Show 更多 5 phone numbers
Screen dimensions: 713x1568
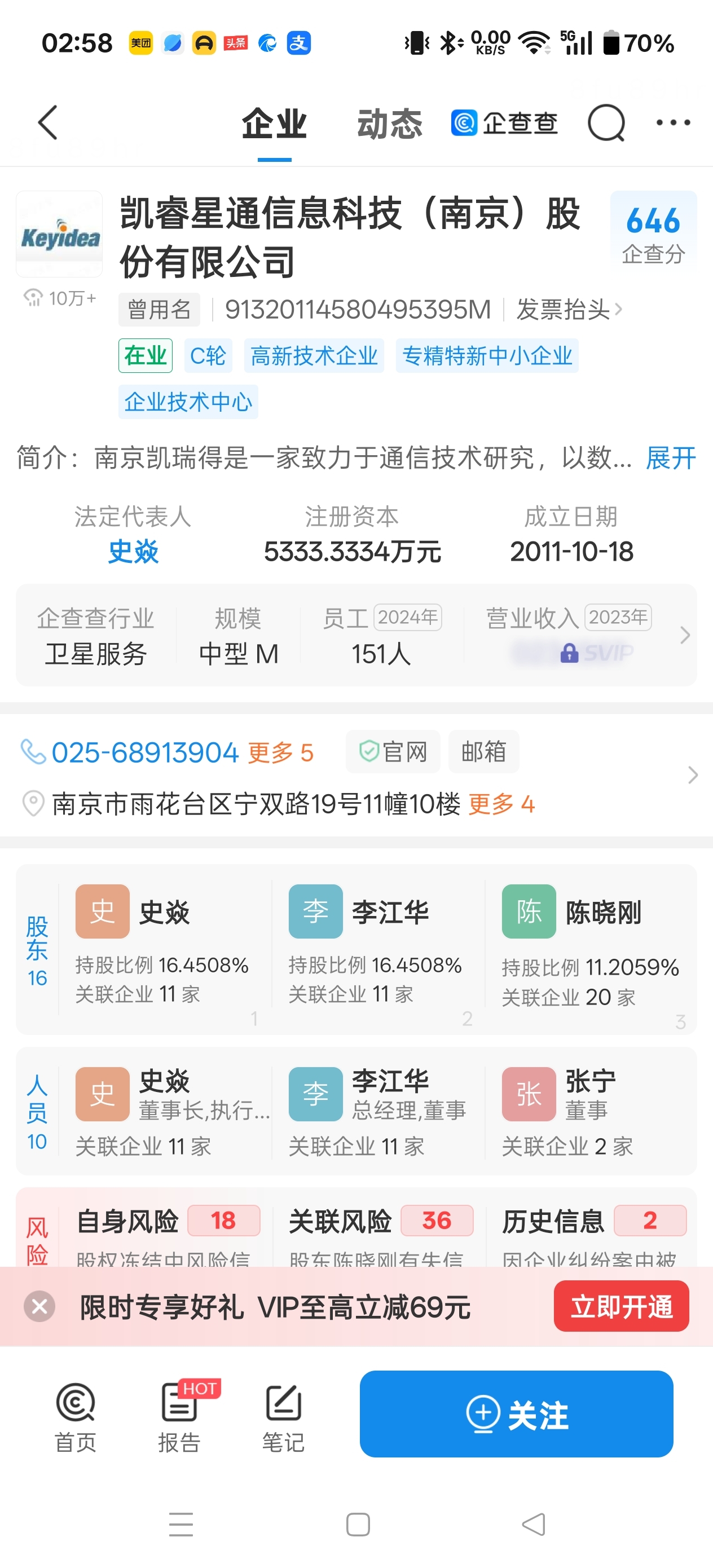click(281, 753)
